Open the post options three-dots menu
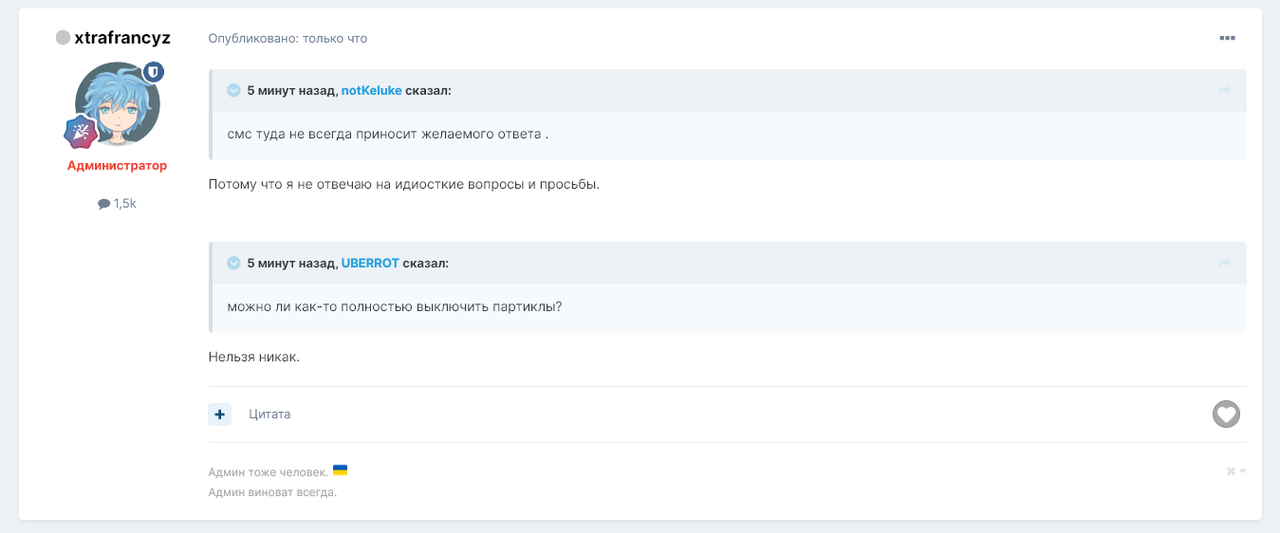The width and height of the screenshot is (1280, 533). click(x=1227, y=38)
